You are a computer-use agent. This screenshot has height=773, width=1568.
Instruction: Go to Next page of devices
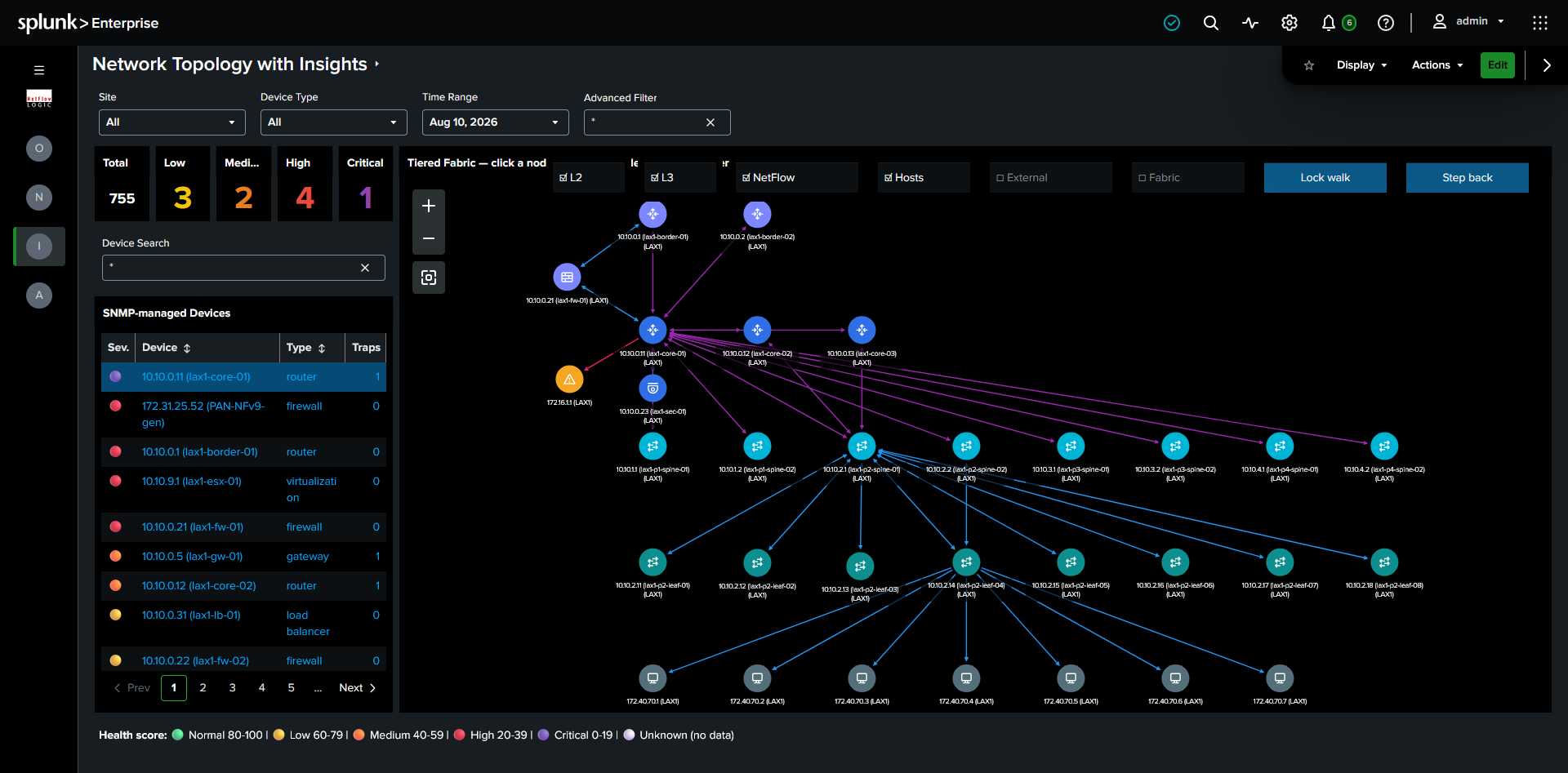pyautogui.click(x=358, y=688)
